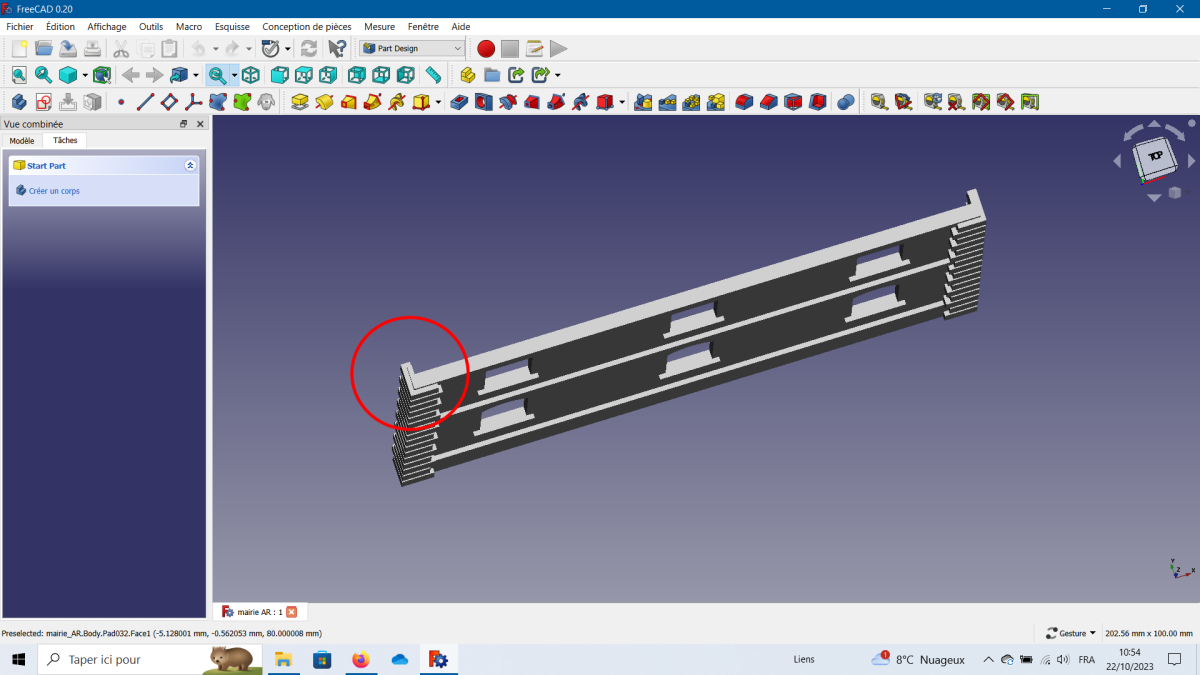Click the Mirrored feature icon
This screenshot has height=675, width=1200.
[643, 102]
